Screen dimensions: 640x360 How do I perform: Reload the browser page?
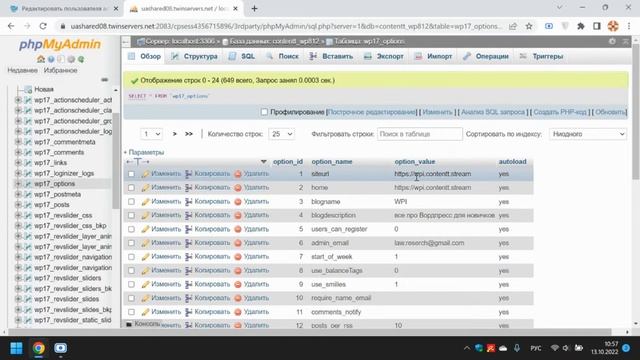point(43,26)
